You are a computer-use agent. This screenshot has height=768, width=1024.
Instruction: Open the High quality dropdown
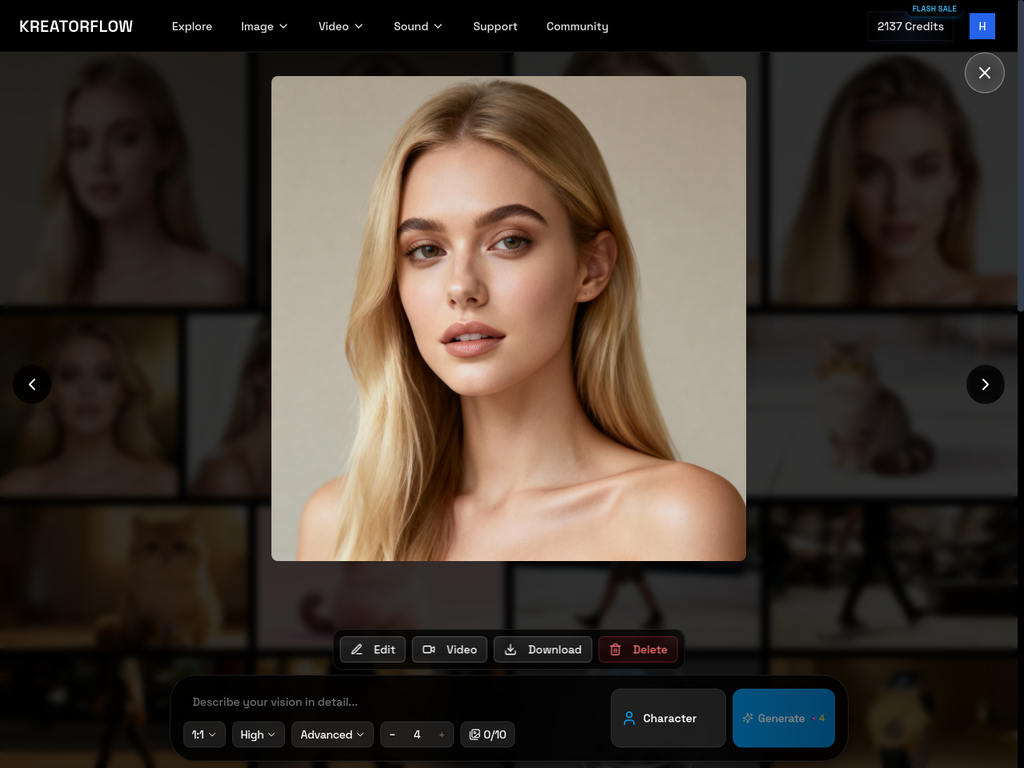[x=257, y=734]
